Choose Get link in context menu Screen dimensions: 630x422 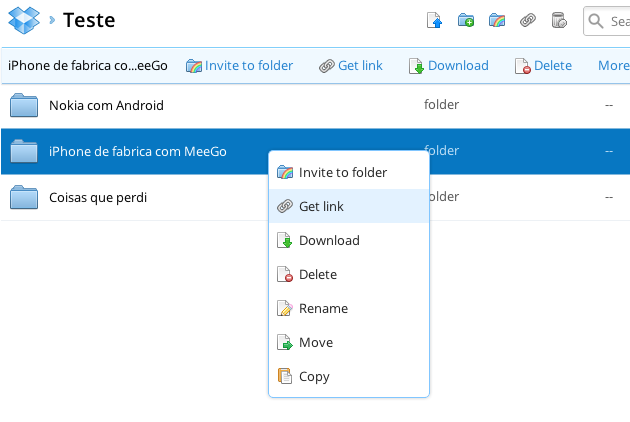(x=349, y=206)
